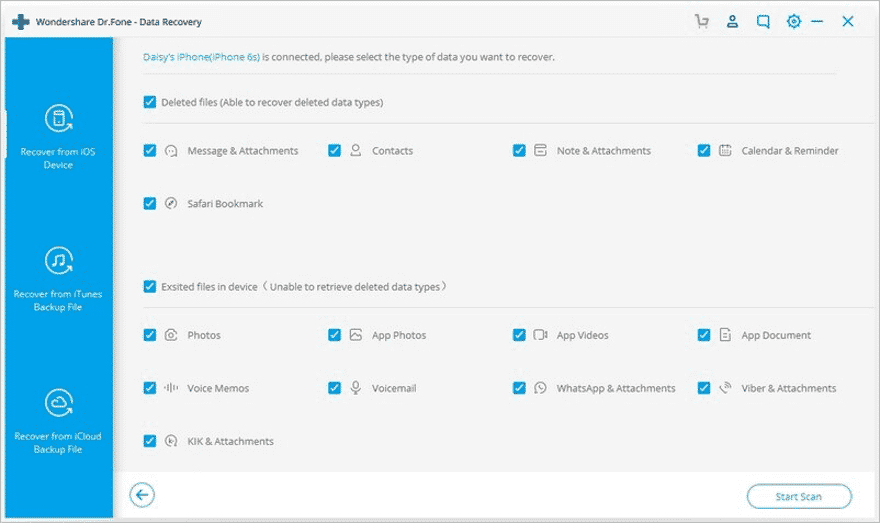Open the user account icon
The height and width of the screenshot is (525, 881).
pyautogui.click(x=733, y=21)
